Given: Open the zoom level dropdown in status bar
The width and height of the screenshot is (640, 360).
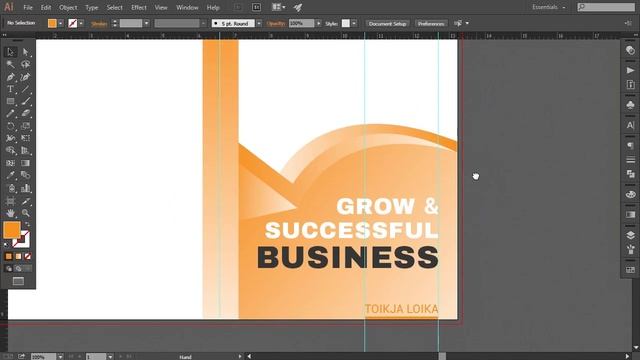Looking at the screenshot, I should coord(60,357).
